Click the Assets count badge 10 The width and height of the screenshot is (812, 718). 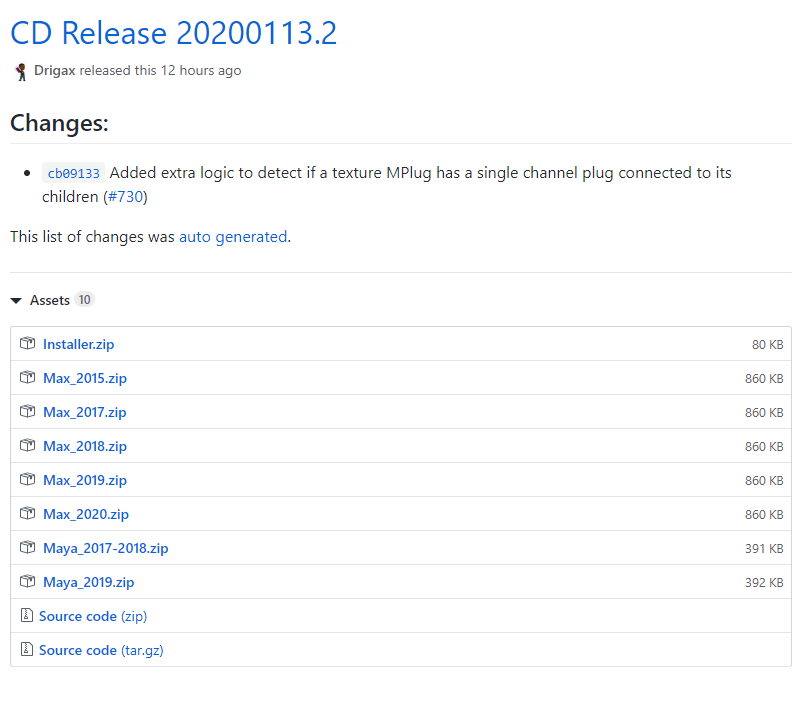pos(84,299)
